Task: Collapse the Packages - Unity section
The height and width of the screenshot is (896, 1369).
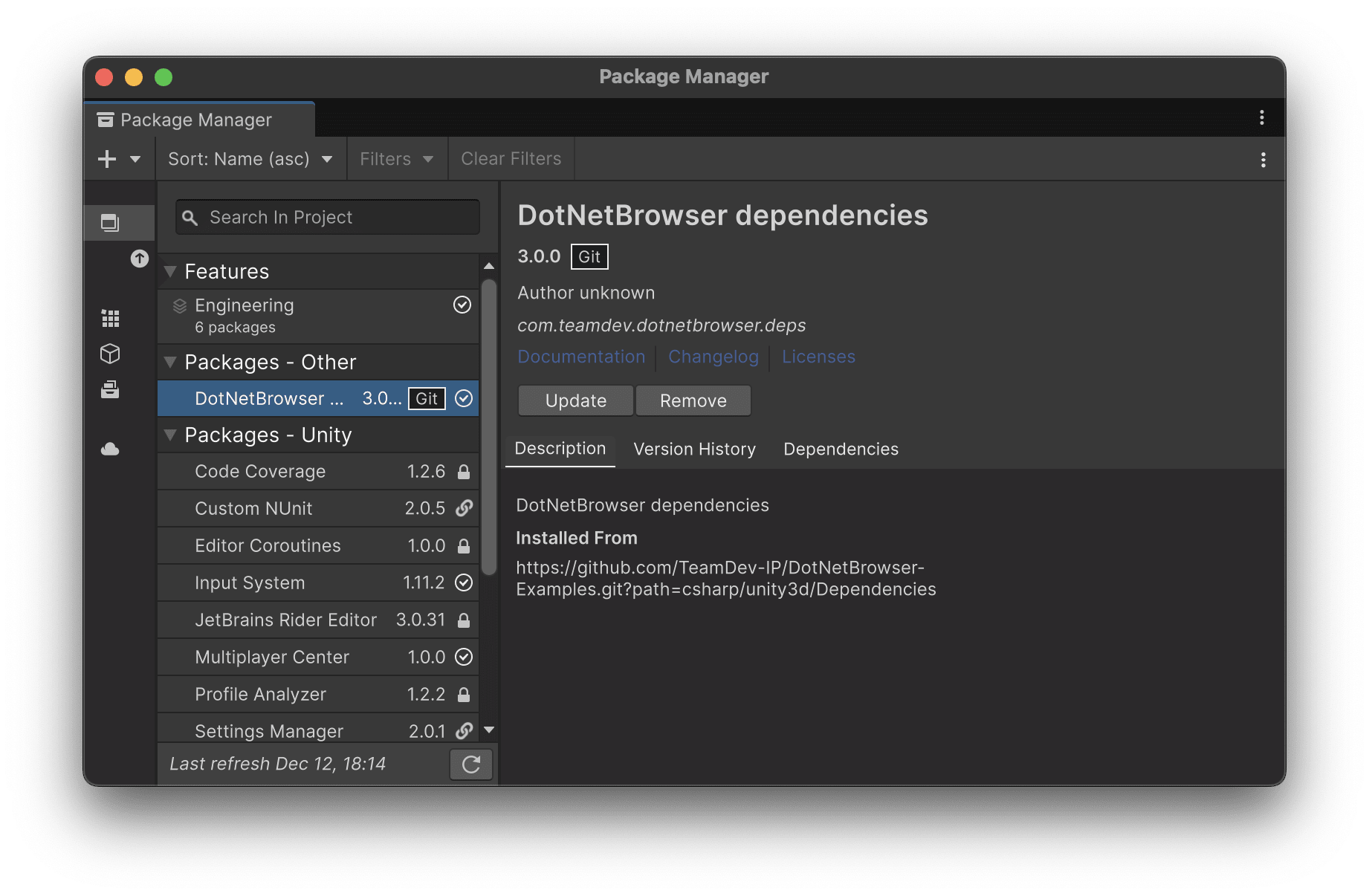Action: [170, 435]
